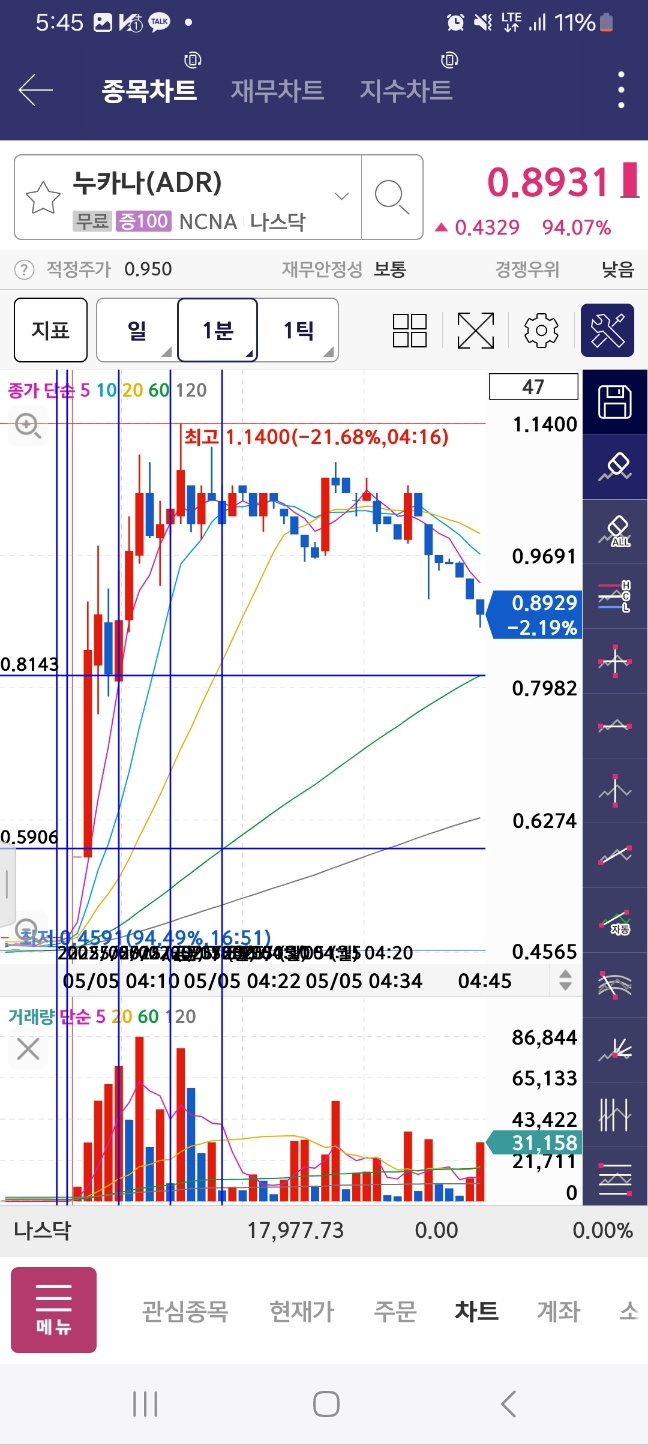
Task: Open the three-dot overflow menu
Action: pyautogui.click(x=621, y=91)
